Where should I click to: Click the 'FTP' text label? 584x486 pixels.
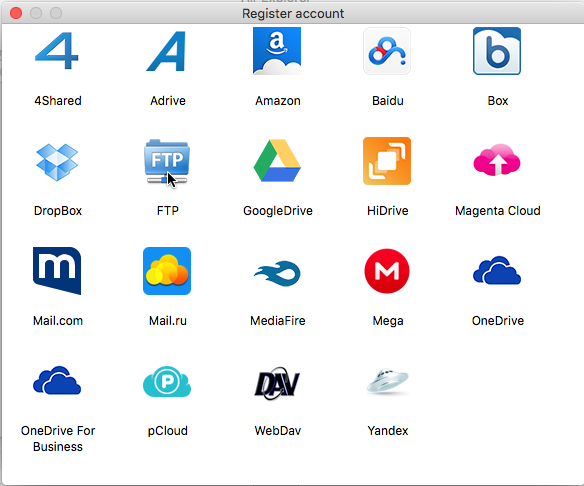[x=168, y=211]
